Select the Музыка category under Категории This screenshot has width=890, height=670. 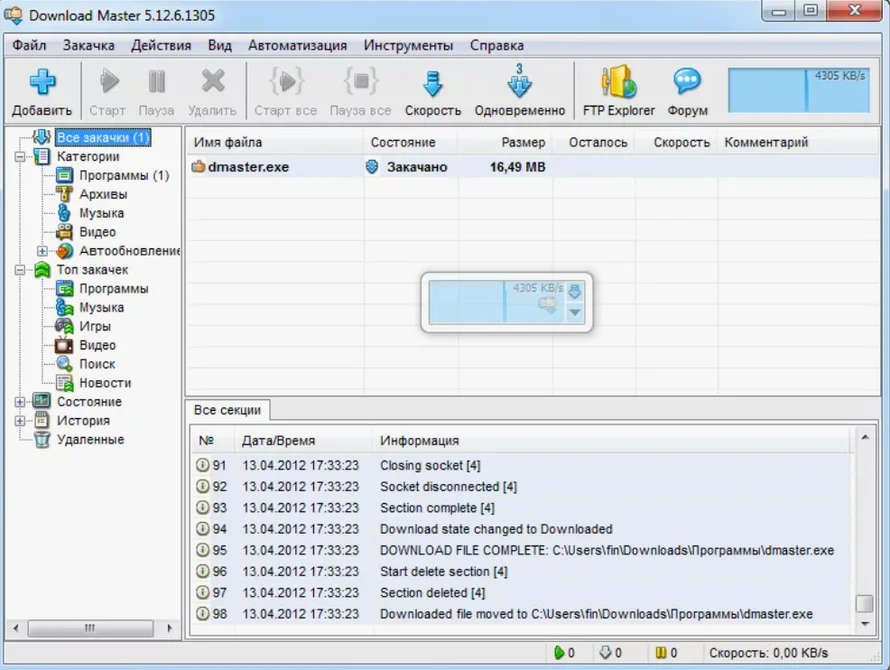(x=101, y=213)
